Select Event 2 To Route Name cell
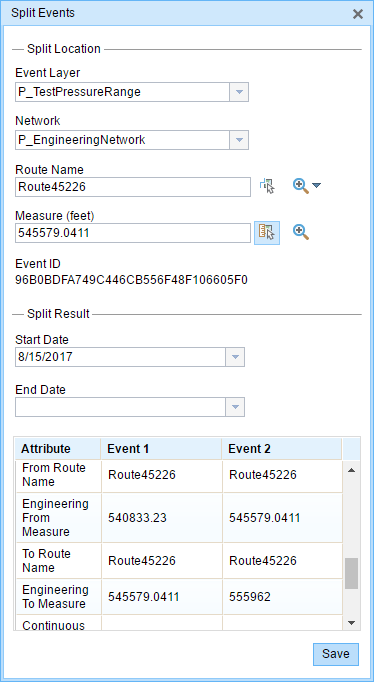 tap(282, 561)
